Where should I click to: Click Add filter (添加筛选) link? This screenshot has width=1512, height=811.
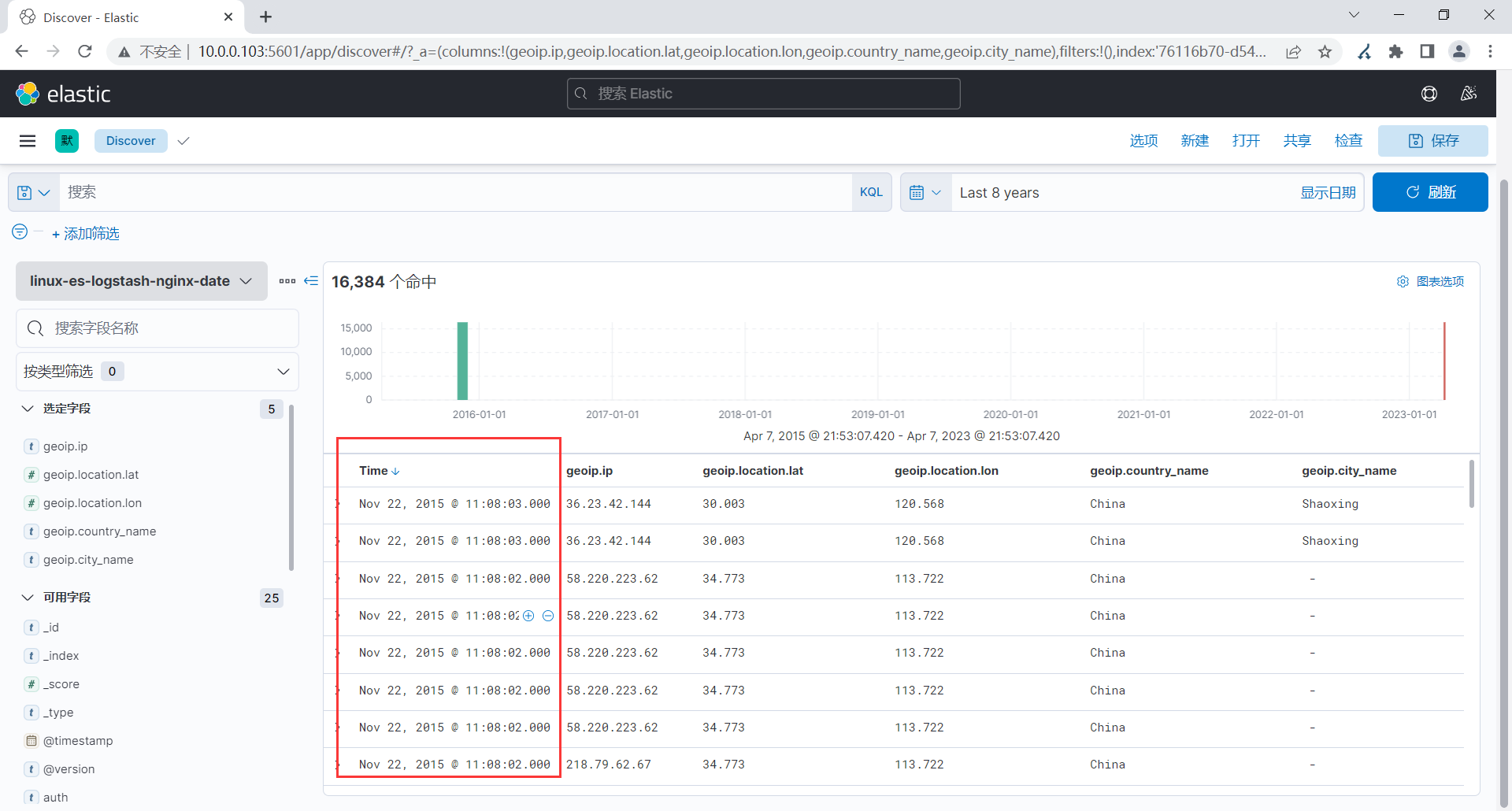[86, 234]
